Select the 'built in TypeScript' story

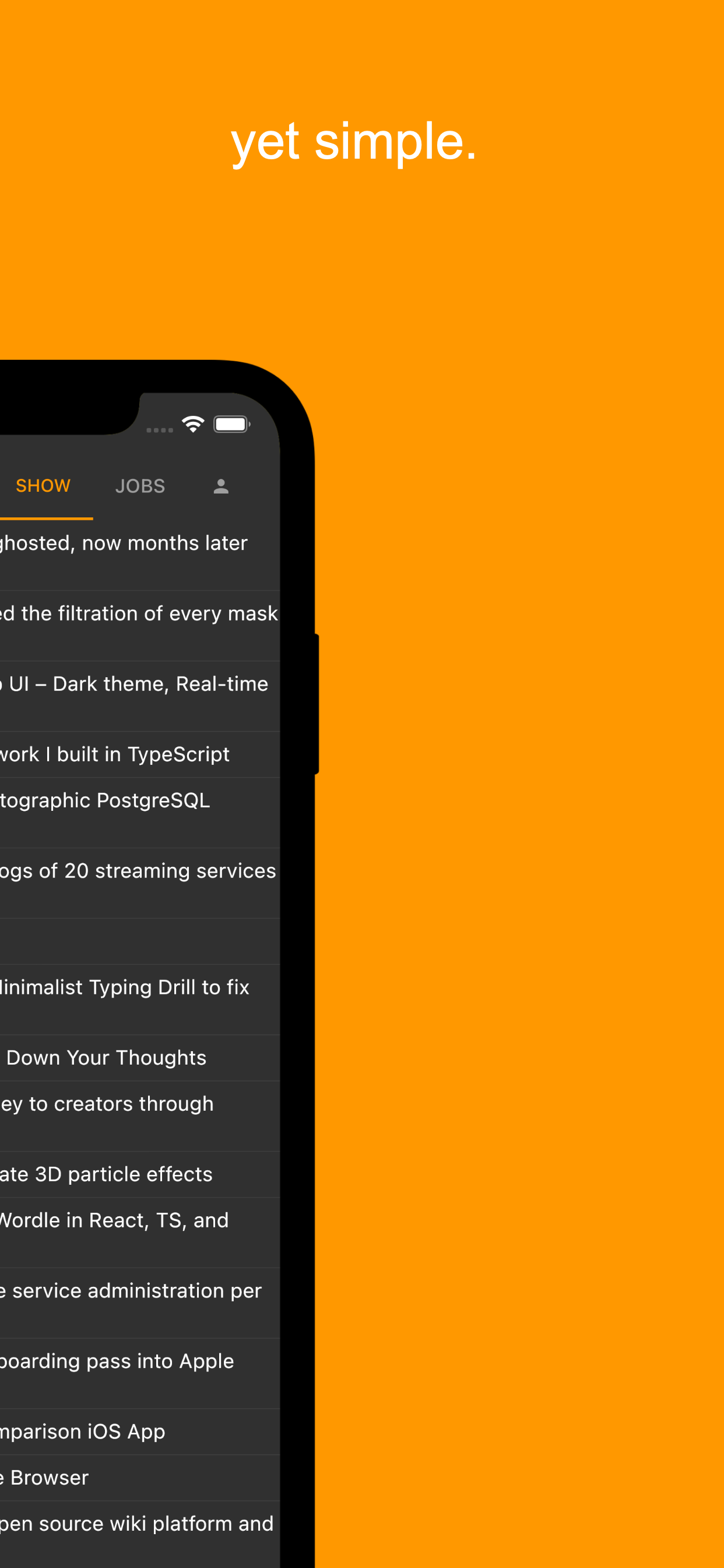[115, 754]
